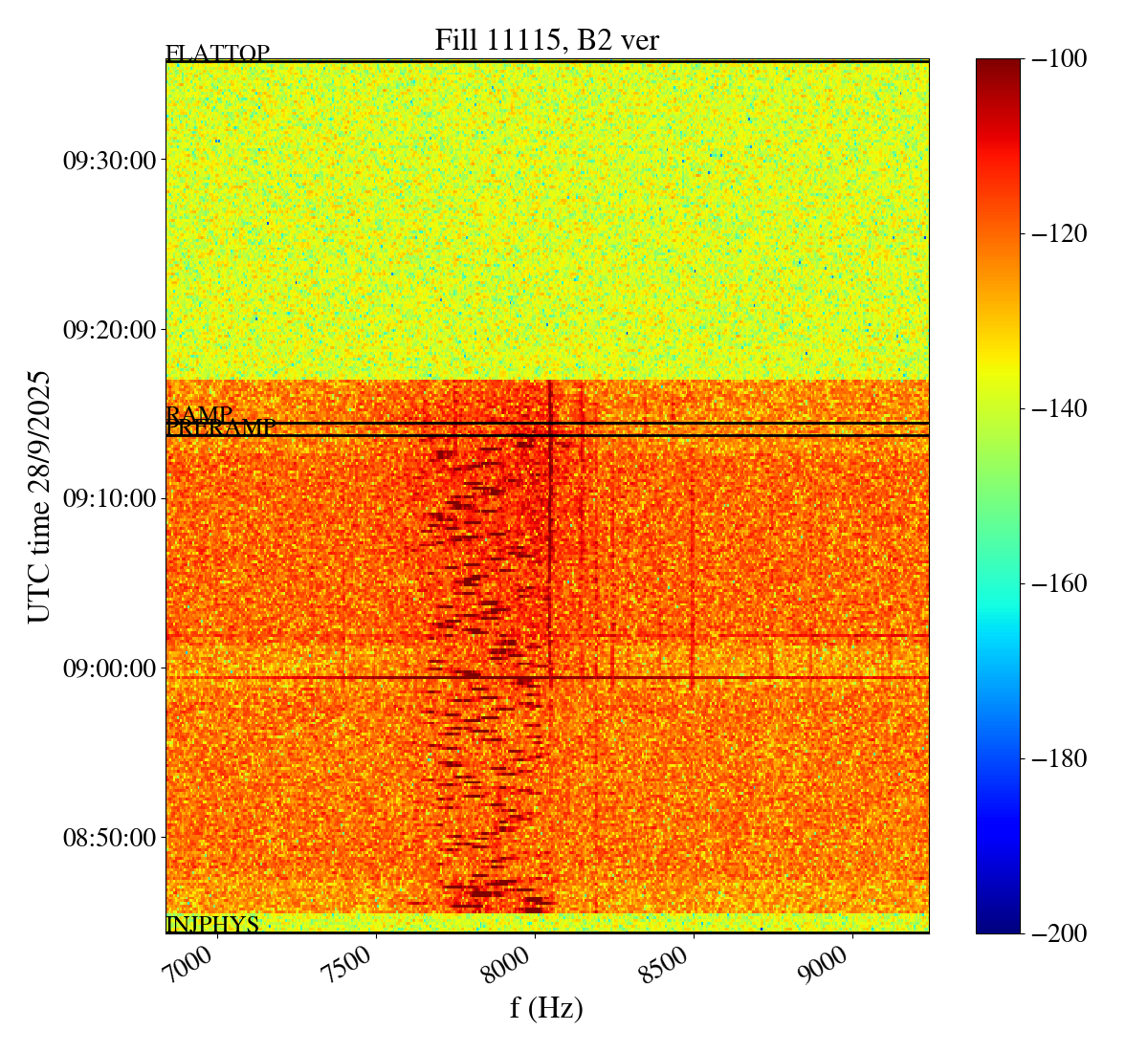Click the dark red top of colorbar
Screen dimensions: 1148x1052
(998, 65)
